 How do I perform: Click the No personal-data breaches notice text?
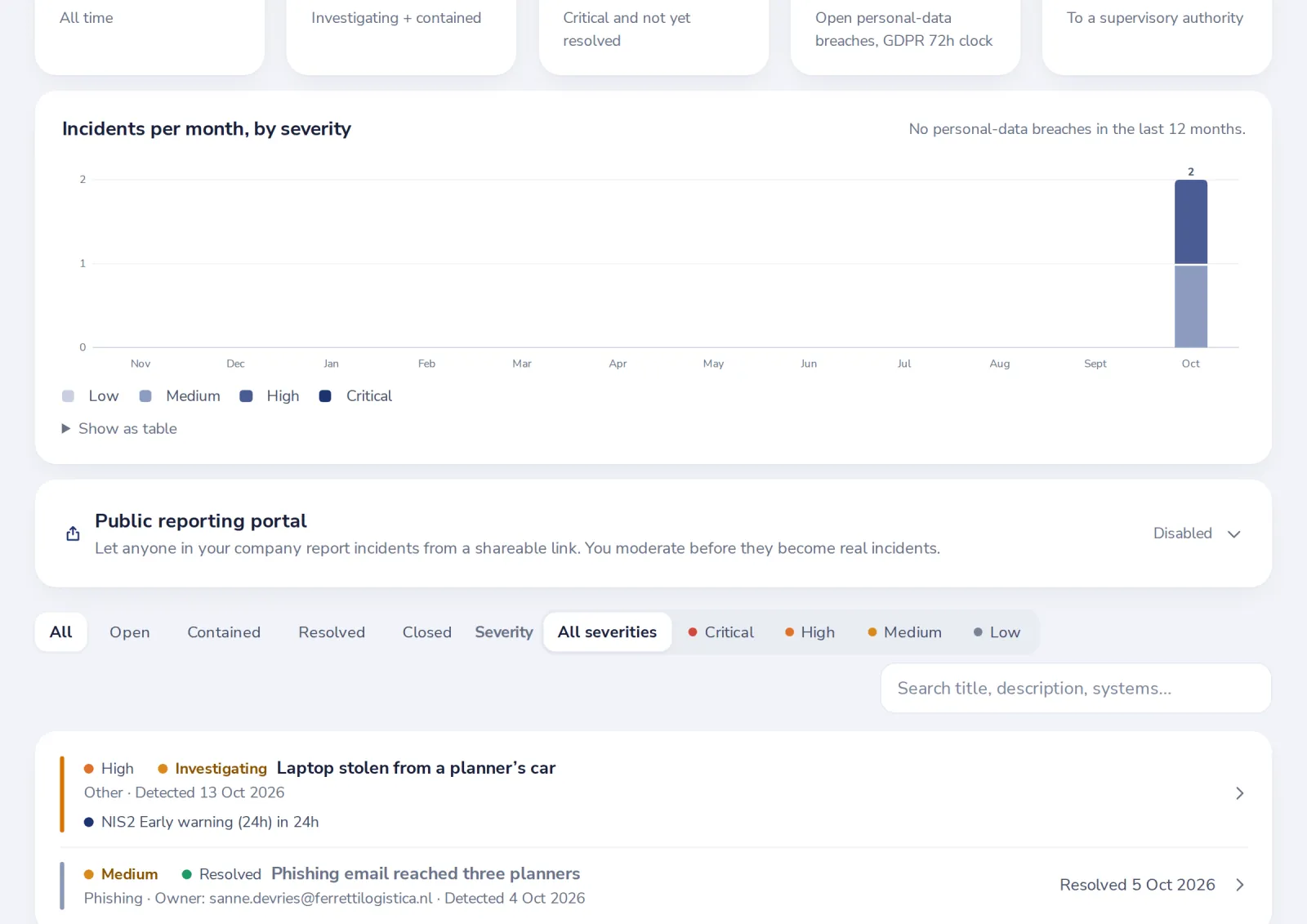click(x=1077, y=129)
